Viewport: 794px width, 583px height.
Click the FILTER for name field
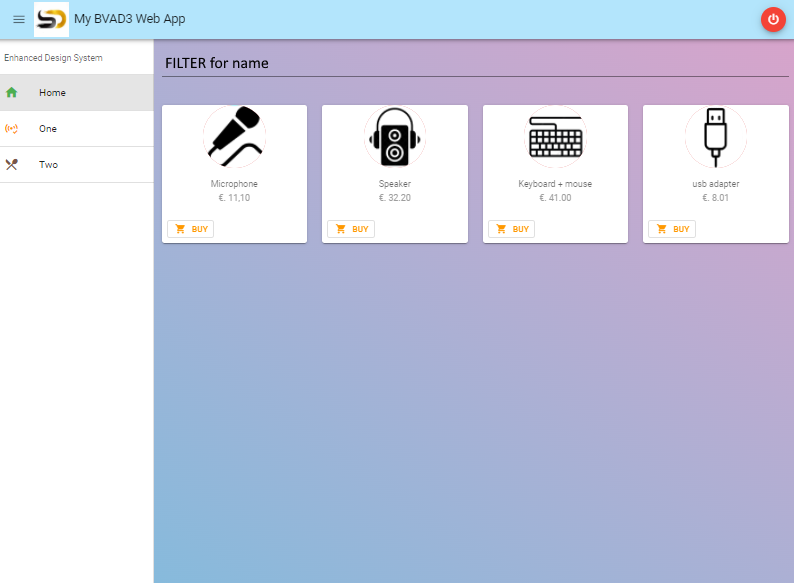[475, 63]
